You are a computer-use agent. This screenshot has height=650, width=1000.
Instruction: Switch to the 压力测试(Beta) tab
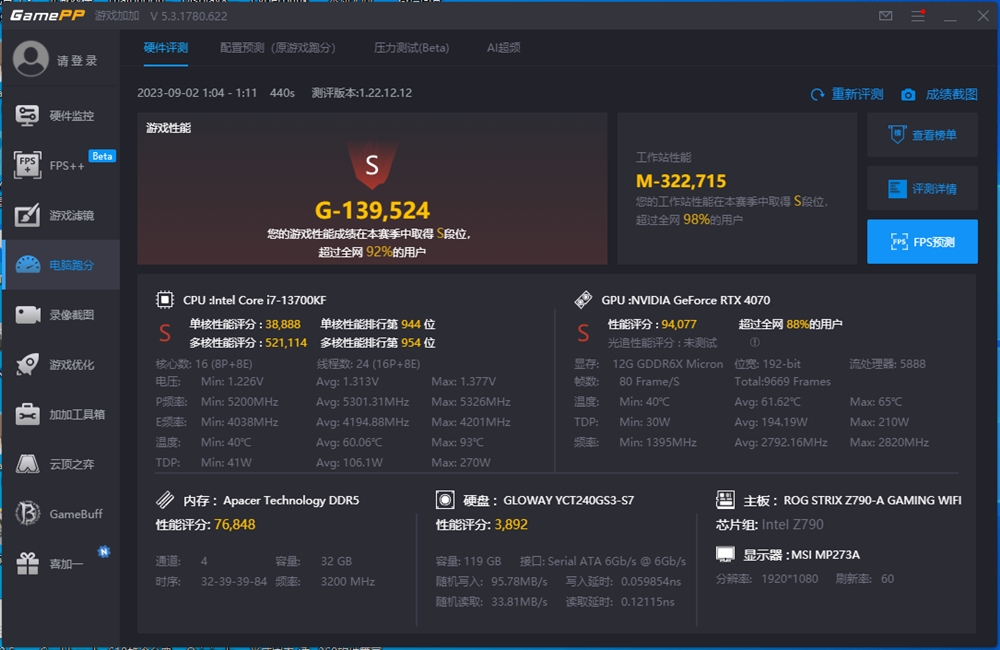click(x=411, y=48)
